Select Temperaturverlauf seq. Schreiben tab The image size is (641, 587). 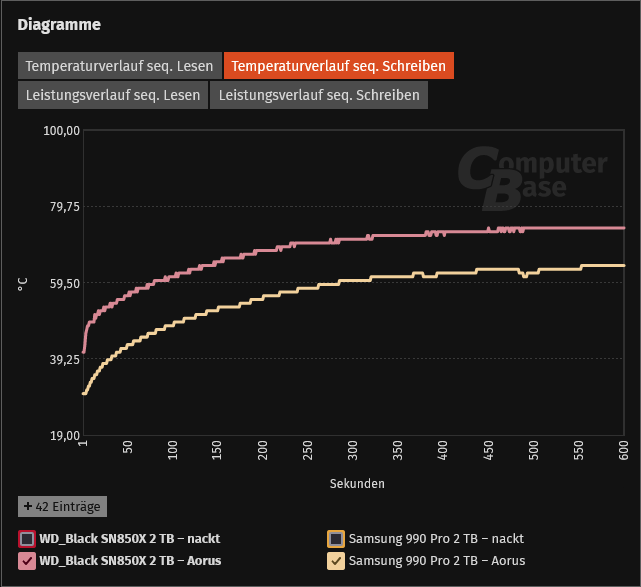(x=338, y=66)
